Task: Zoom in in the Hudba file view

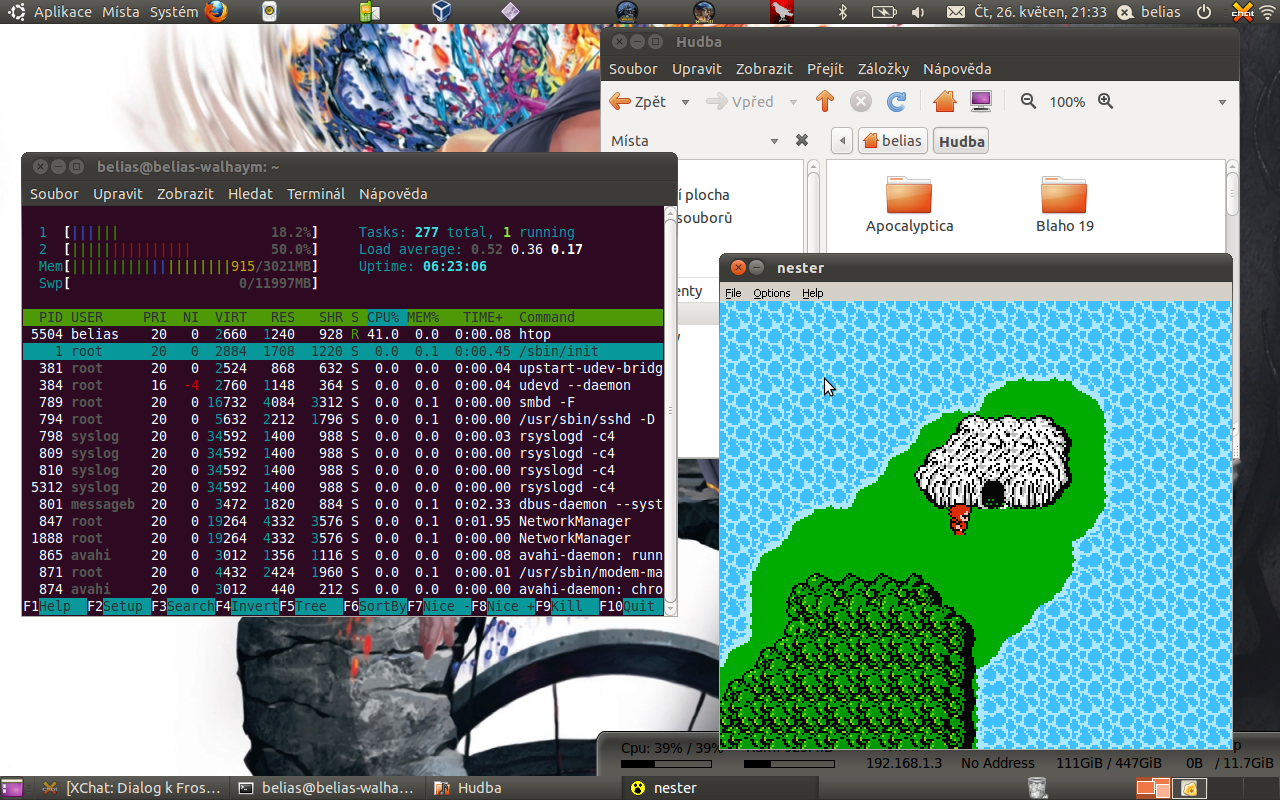Action: tap(1105, 101)
